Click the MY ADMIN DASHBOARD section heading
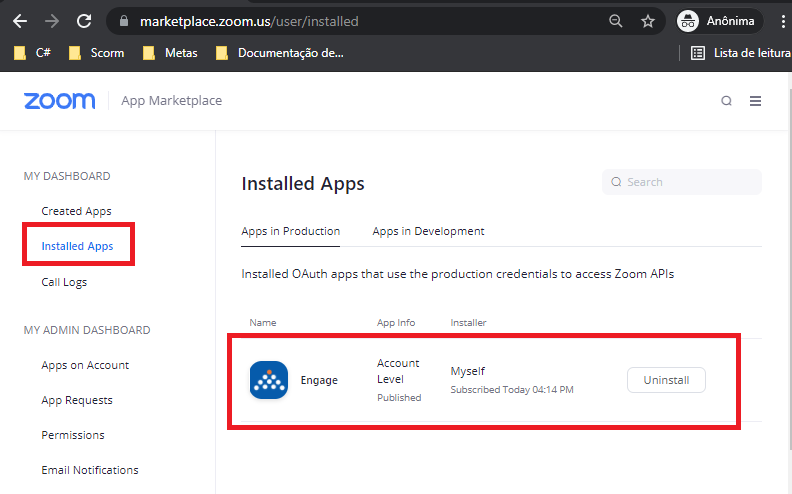 [x=87, y=330]
